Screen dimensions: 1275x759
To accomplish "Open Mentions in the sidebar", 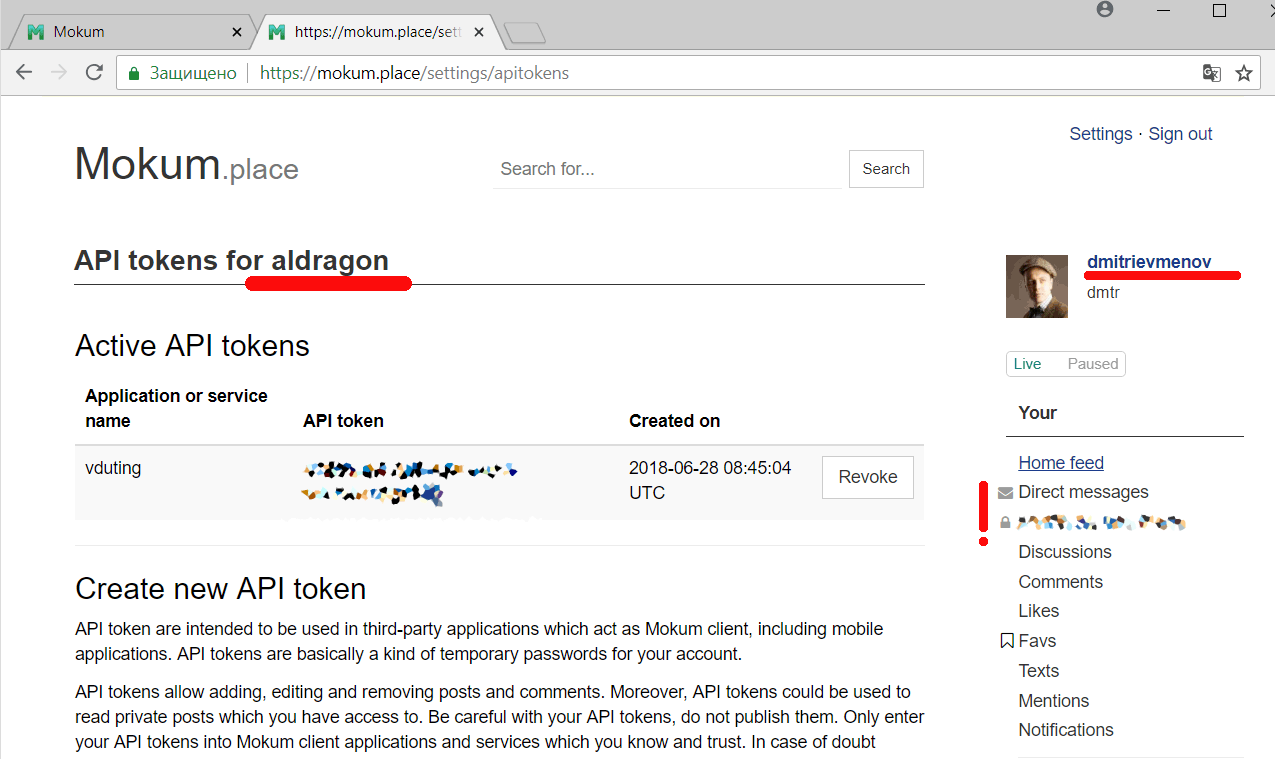I will (1053, 701).
